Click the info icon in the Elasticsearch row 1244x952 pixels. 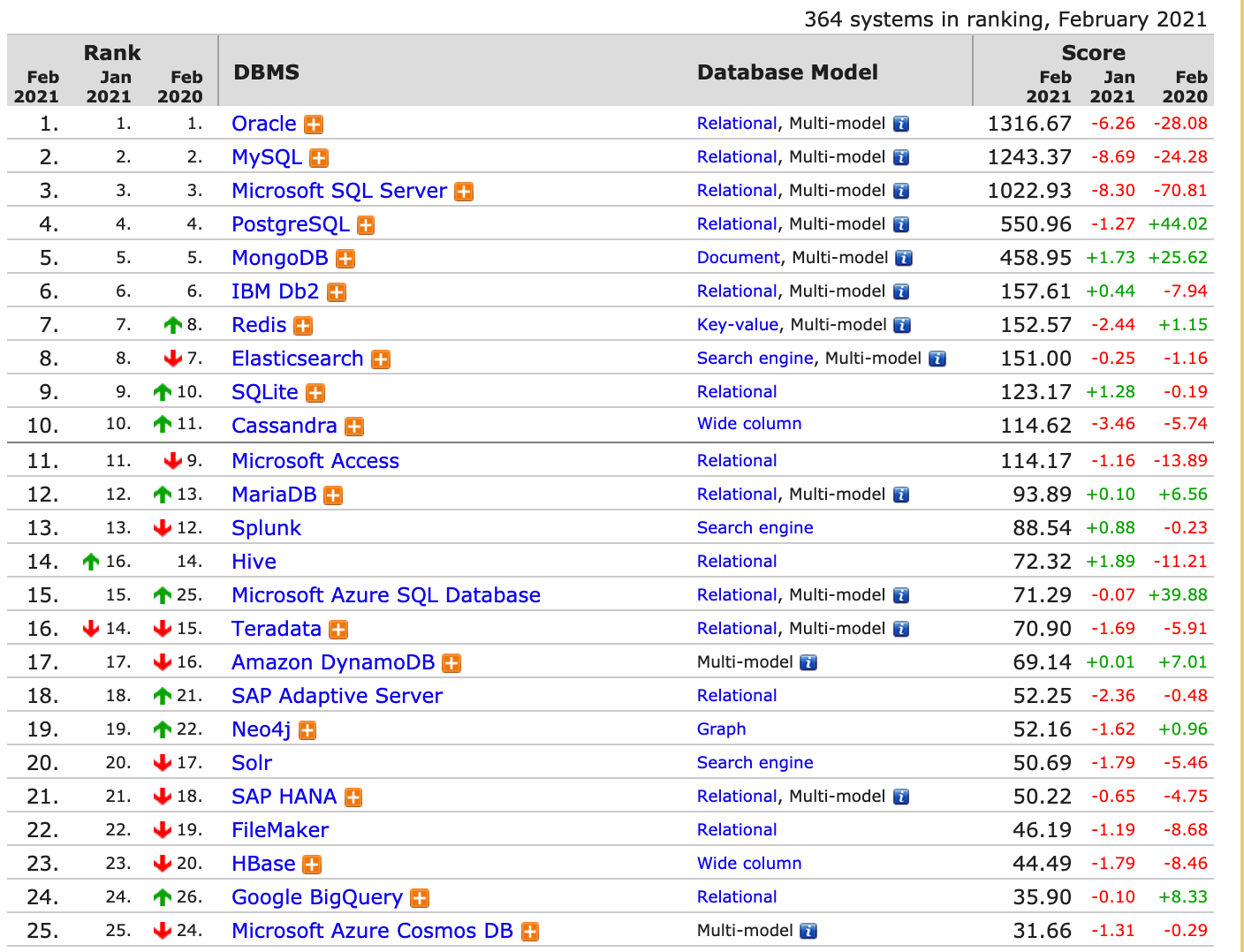click(x=937, y=359)
